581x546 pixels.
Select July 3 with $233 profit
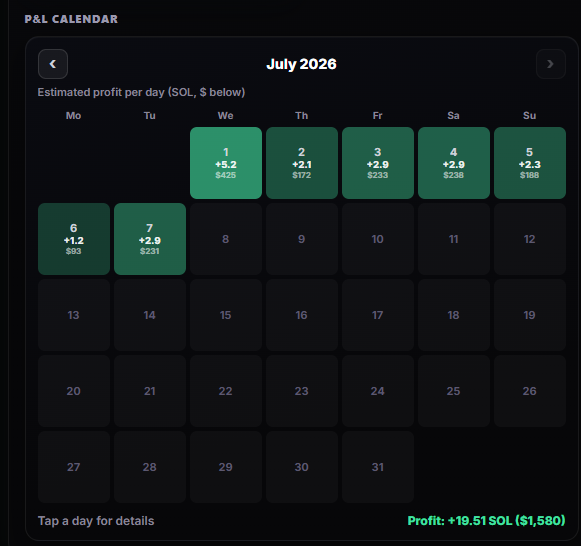click(x=378, y=163)
